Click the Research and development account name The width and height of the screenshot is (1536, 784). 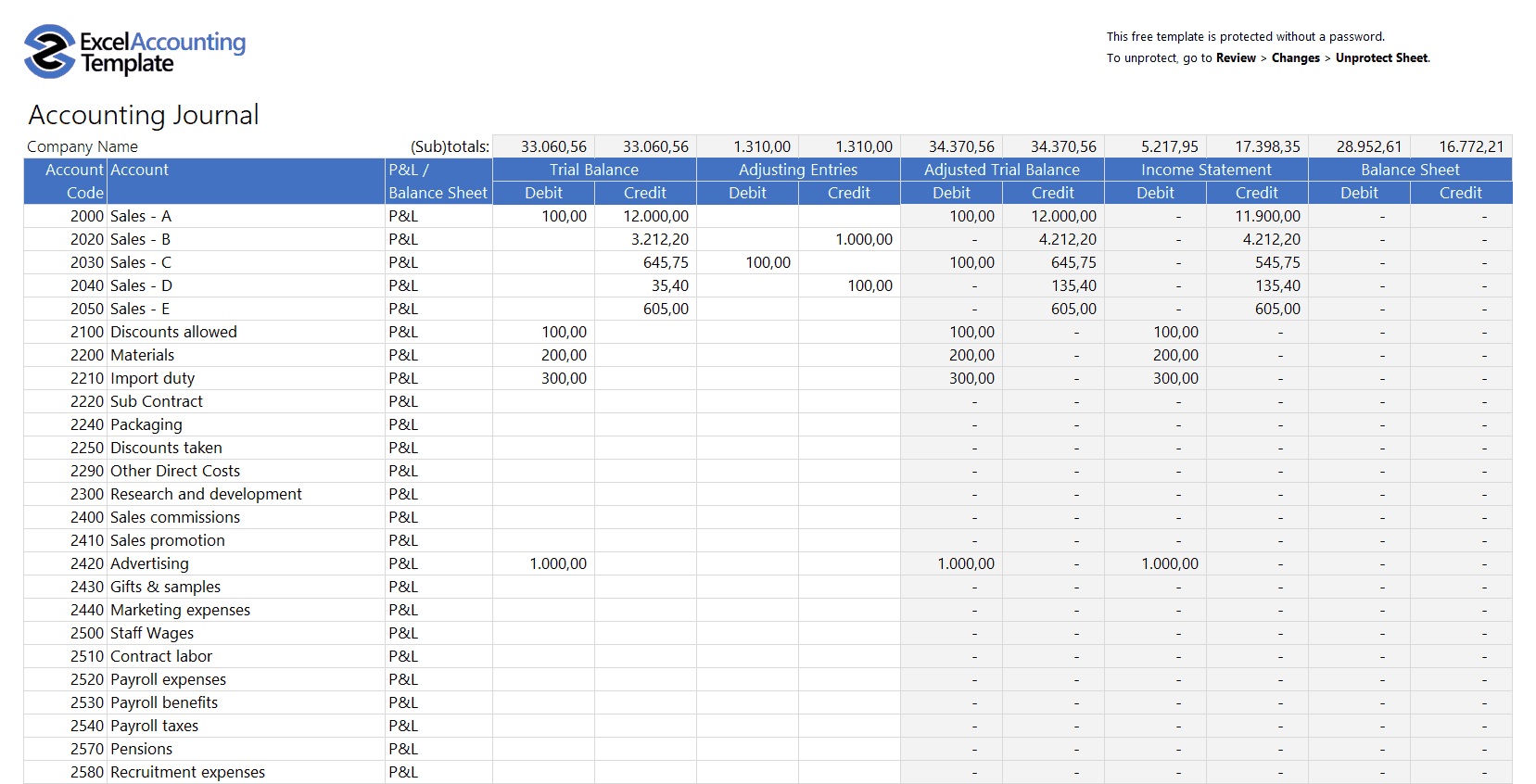click(206, 494)
